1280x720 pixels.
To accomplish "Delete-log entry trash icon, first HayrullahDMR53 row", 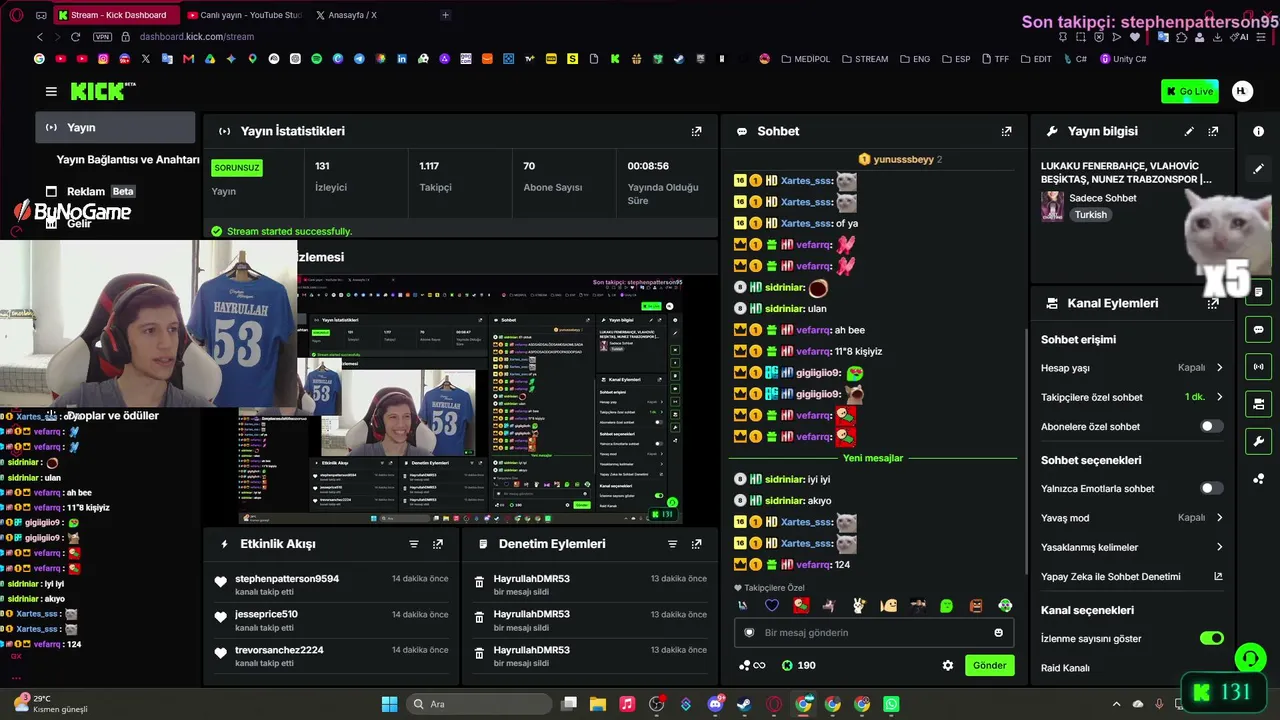I will click(x=479, y=582).
